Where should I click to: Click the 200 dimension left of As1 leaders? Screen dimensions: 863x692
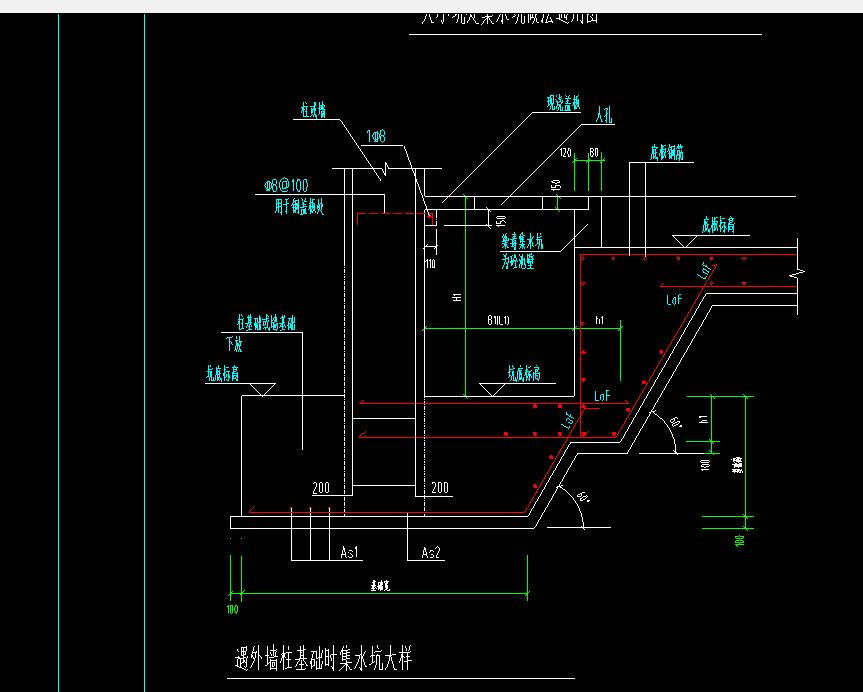click(321, 488)
